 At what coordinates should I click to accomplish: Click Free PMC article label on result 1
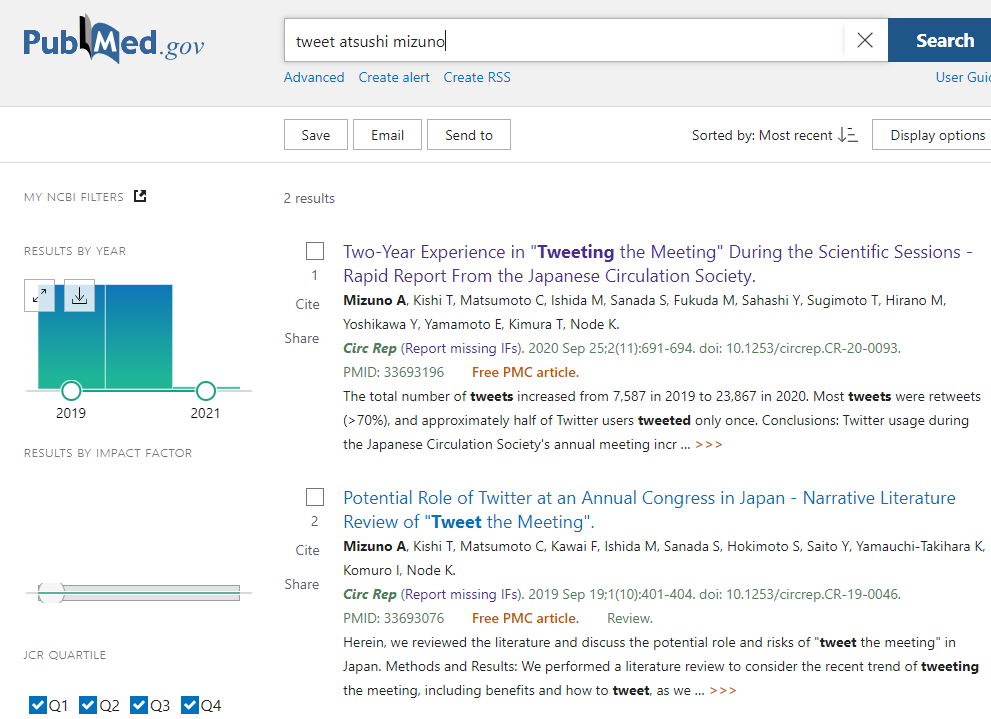[x=525, y=373]
